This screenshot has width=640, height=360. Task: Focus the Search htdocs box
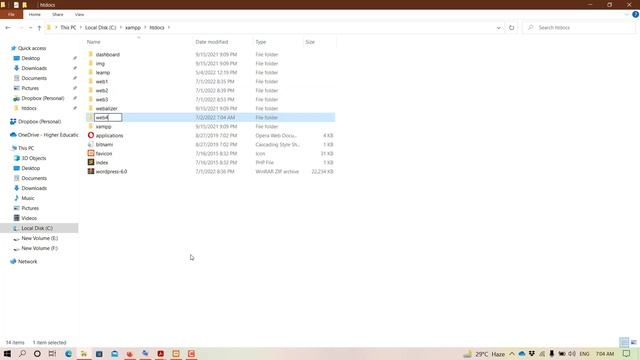(x=580, y=28)
